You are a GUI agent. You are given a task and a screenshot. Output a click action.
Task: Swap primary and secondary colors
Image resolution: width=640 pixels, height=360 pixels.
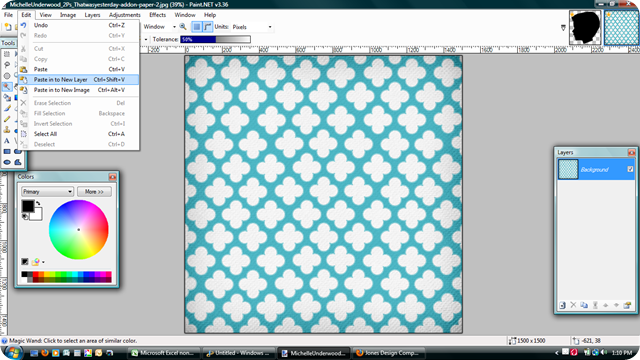(x=38, y=203)
